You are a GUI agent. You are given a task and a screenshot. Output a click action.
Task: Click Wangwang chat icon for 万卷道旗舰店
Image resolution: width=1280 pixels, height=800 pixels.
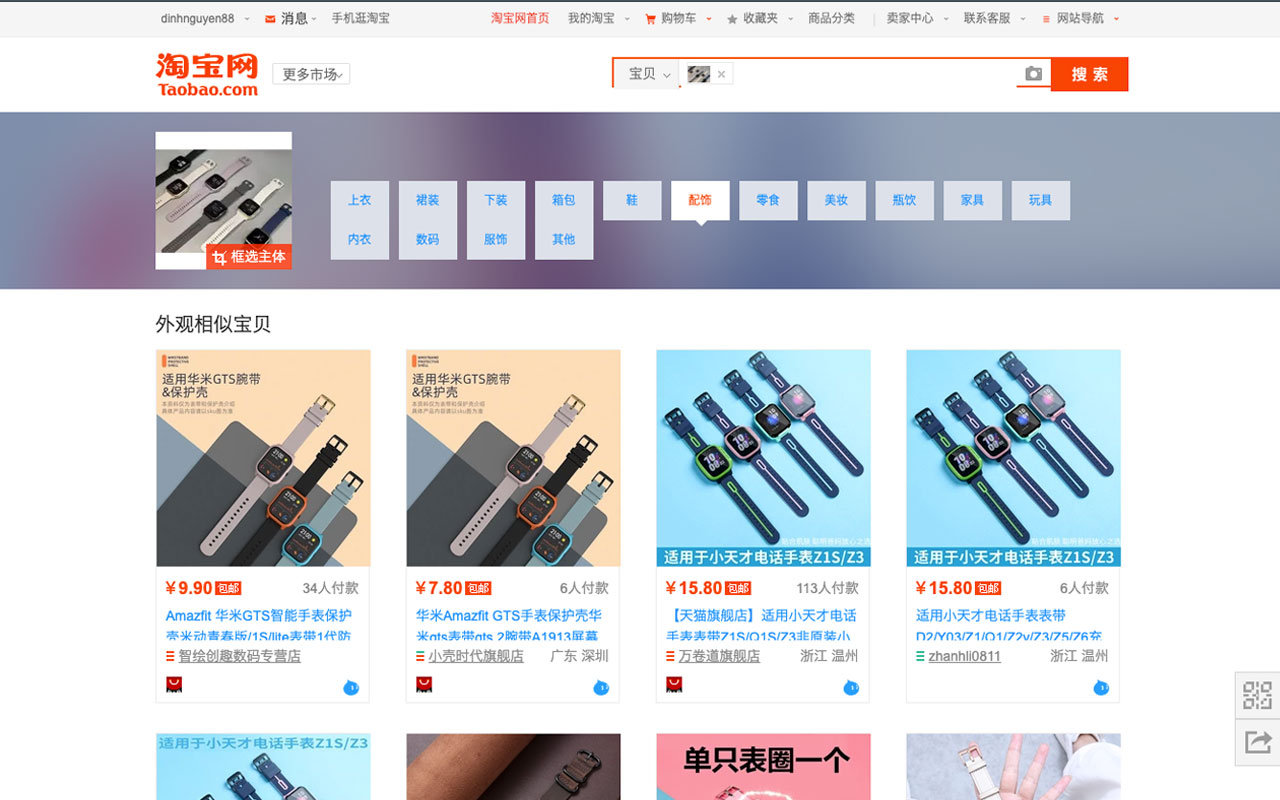(851, 687)
